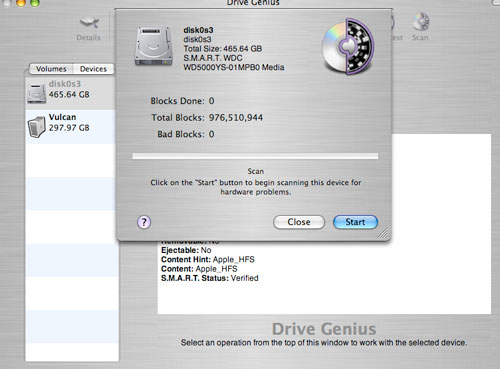Click the yellow minimize window button
This screenshot has height=369, width=500.
tap(21, 3)
